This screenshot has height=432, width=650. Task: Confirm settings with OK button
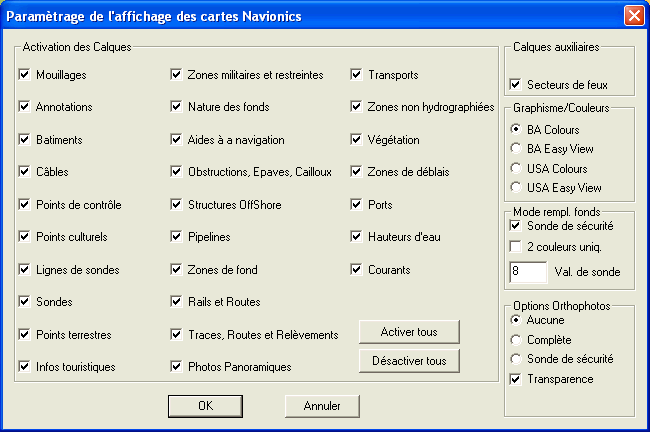pos(206,406)
